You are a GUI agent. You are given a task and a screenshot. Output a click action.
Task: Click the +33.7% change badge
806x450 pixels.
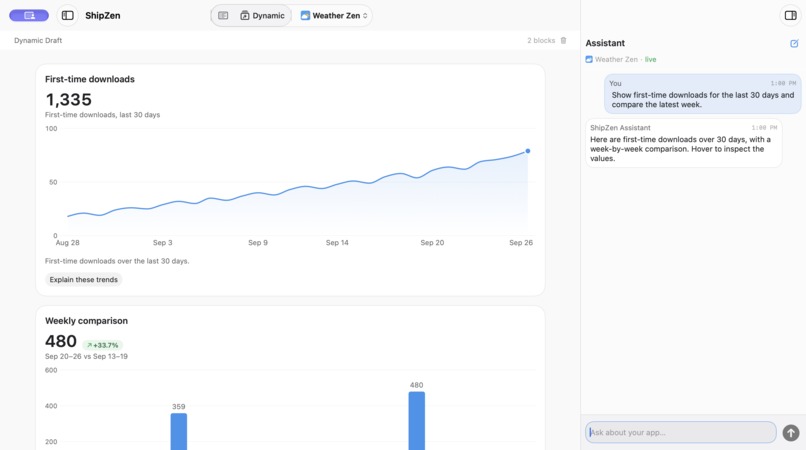pyautogui.click(x=103, y=345)
